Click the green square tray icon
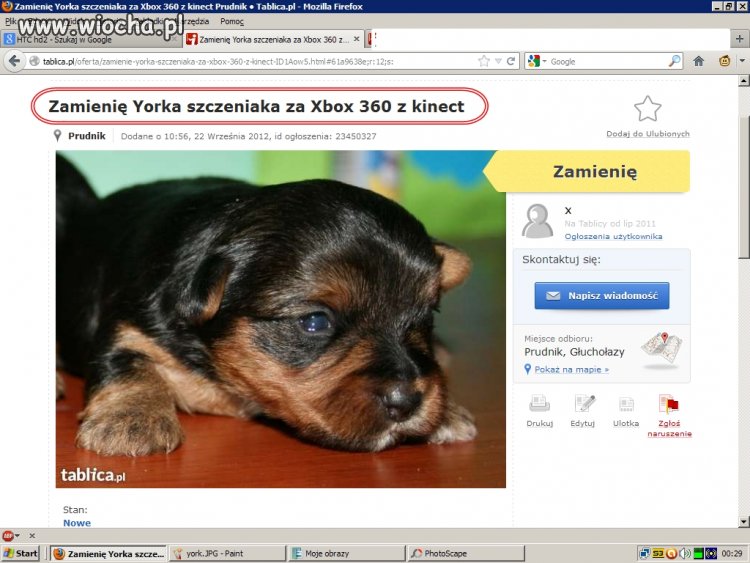Image resolution: width=750 pixels, height=563 pixels. point(698,553)
